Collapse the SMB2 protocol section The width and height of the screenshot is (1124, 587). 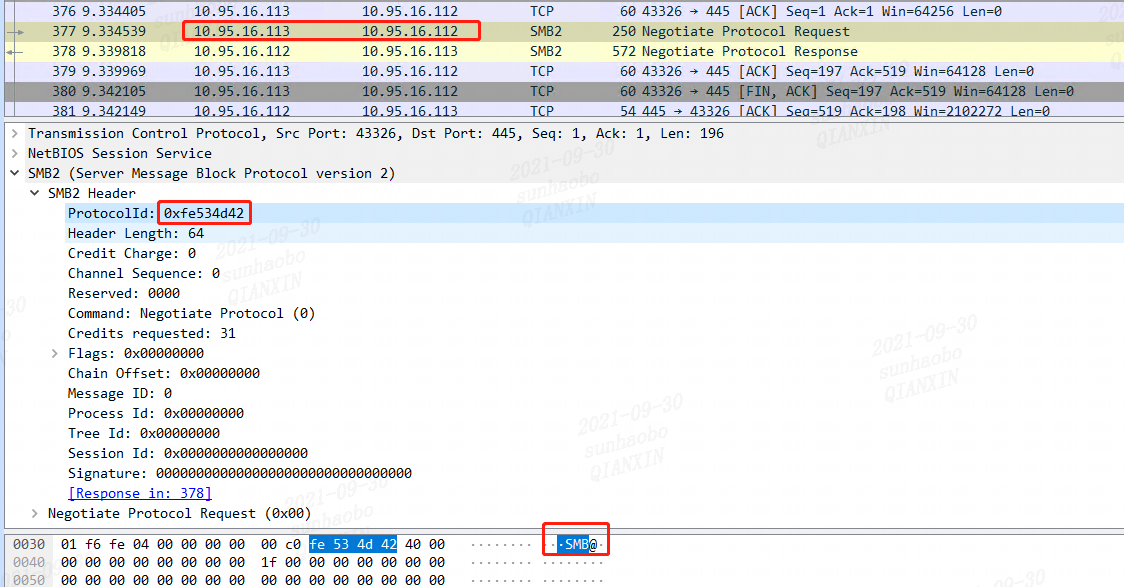[14, 172]
